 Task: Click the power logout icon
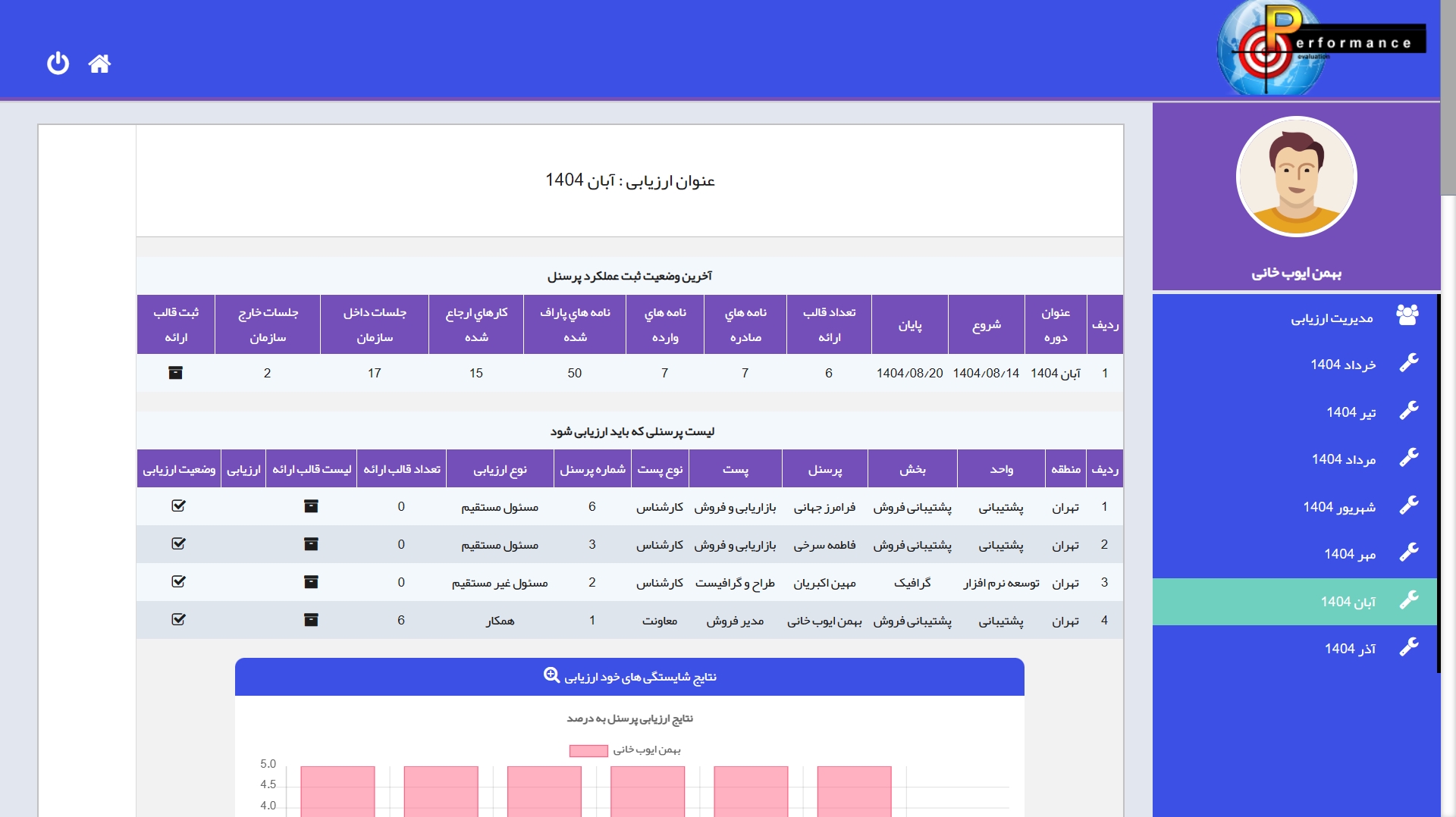[58, 63]
